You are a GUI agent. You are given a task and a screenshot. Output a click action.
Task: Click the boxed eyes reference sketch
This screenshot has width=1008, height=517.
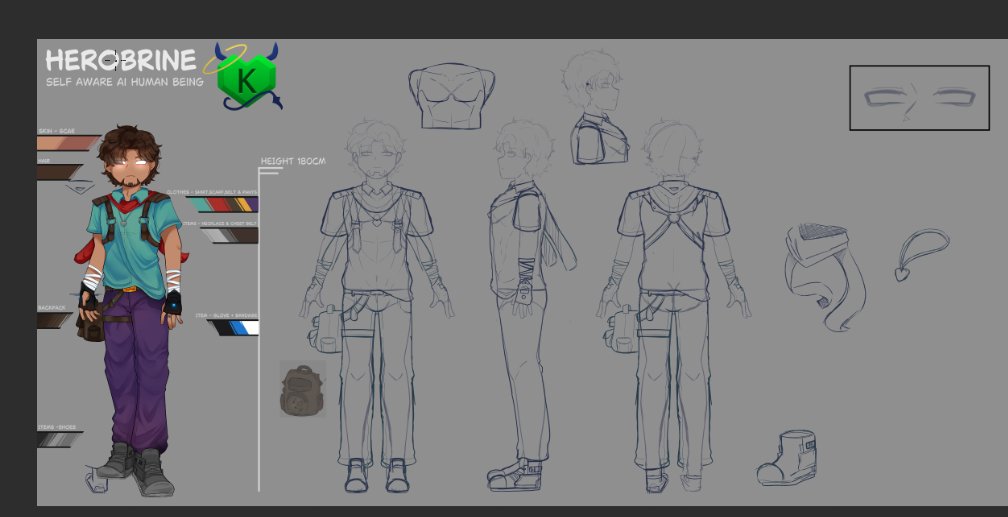[919, 98]
